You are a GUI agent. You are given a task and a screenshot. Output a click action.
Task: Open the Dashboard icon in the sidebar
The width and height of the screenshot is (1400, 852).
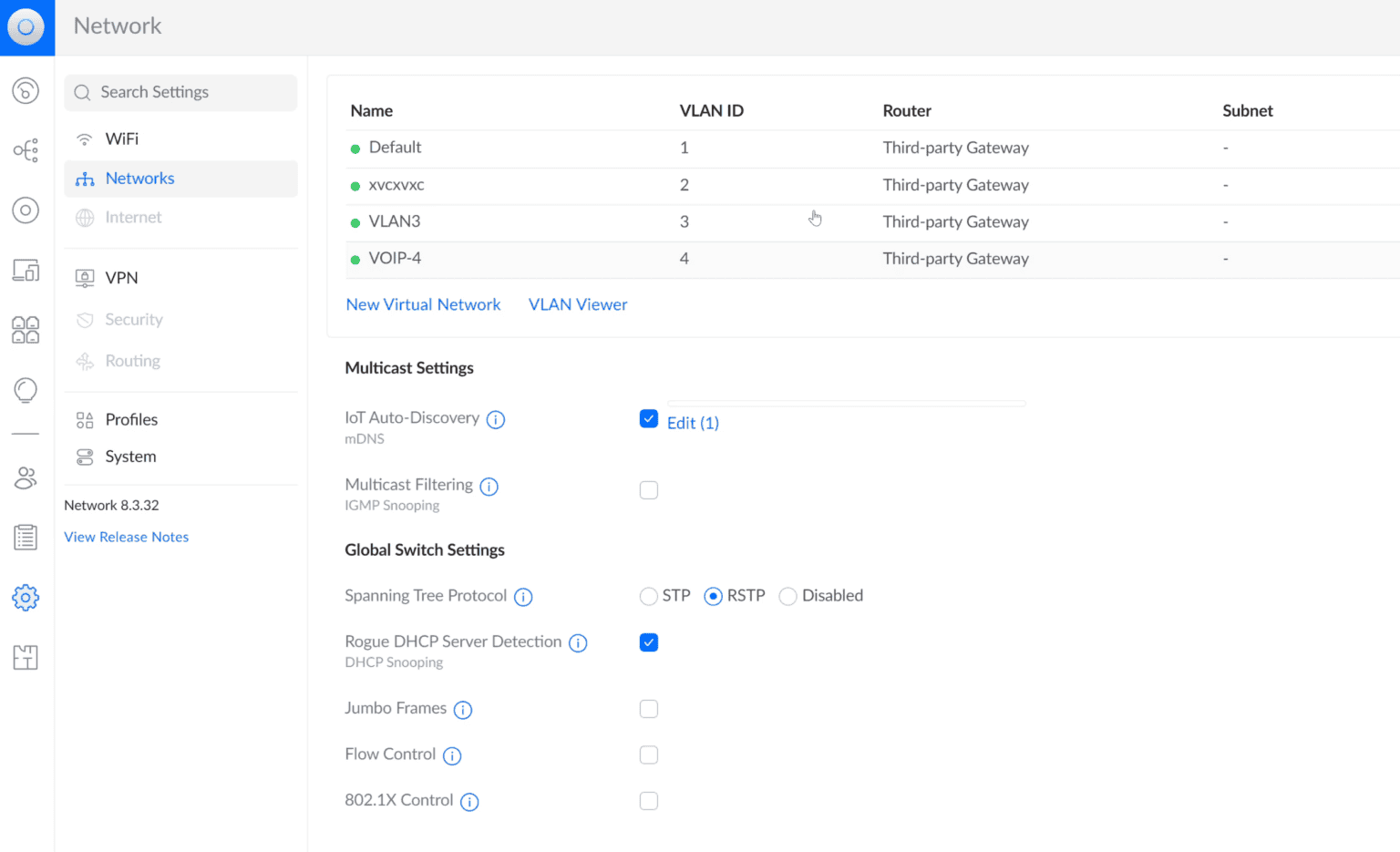point(26,90)
